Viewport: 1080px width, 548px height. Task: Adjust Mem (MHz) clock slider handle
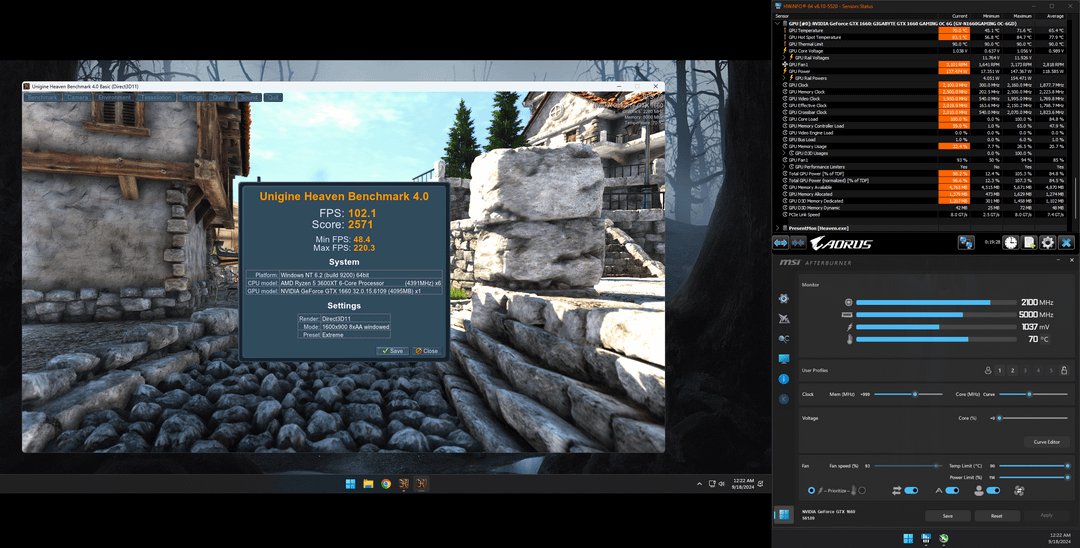point(915,394)
